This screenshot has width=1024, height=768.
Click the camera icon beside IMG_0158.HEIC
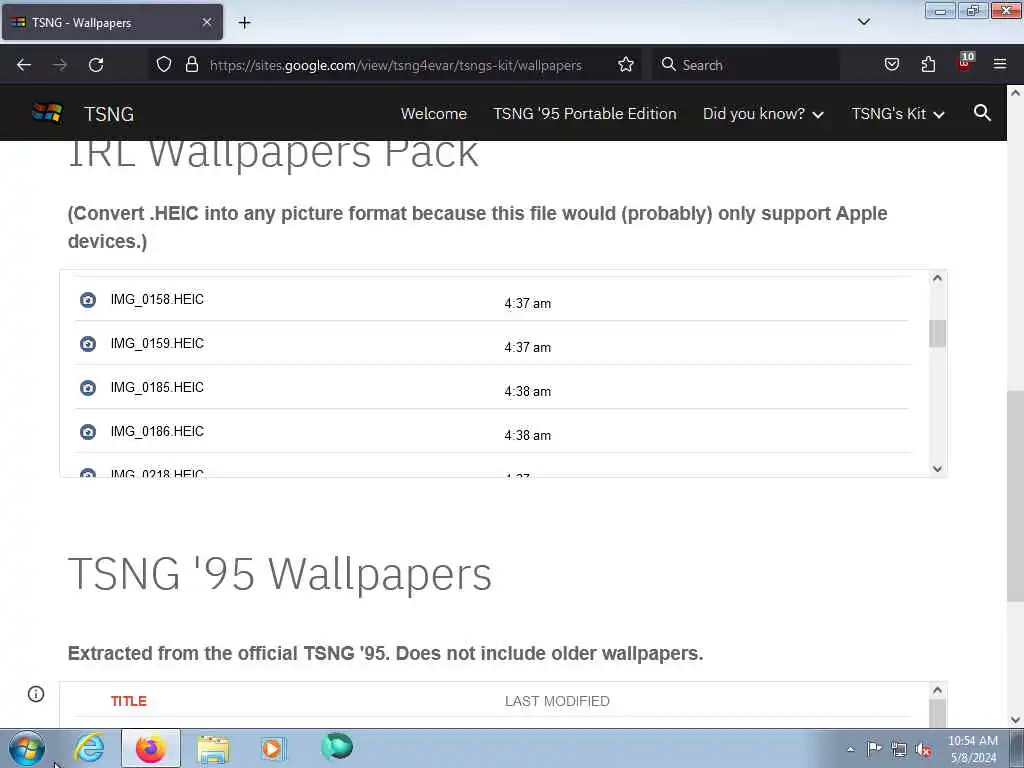point(88,300)
